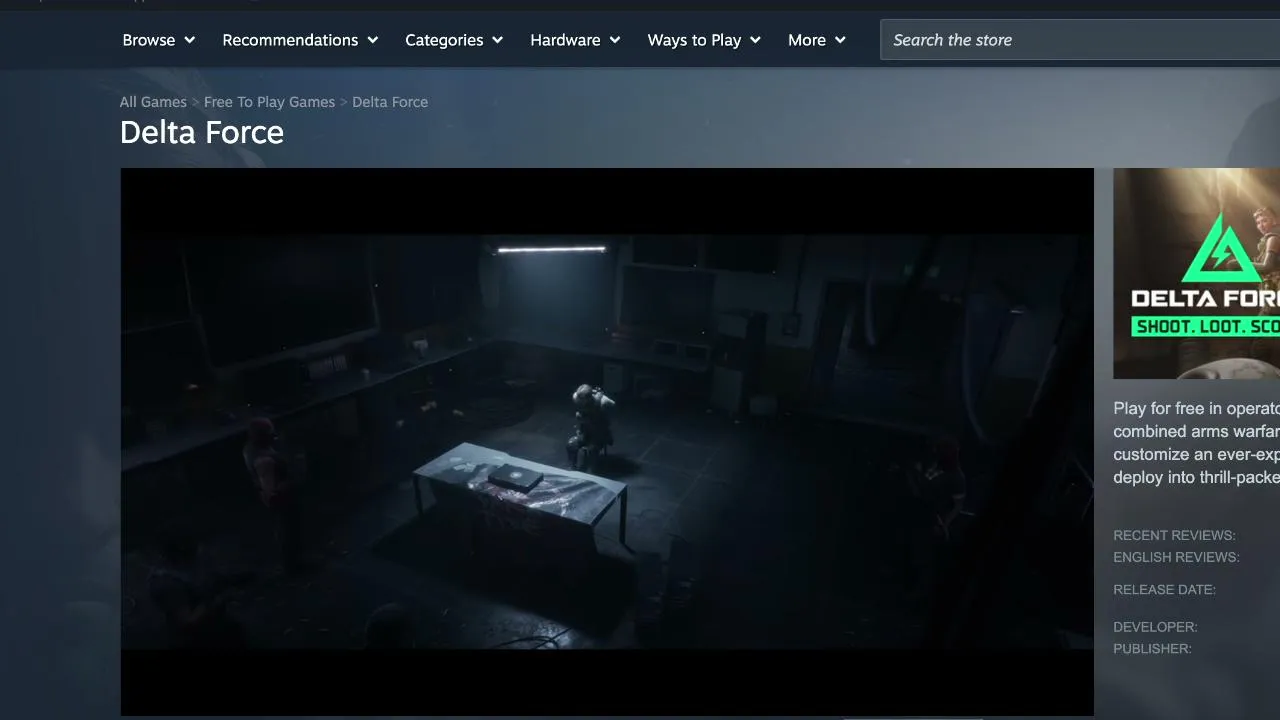Go to Free To Play Games breadcrumb
This screenshot has width=1280, height=720.
[x=269, y=102]
